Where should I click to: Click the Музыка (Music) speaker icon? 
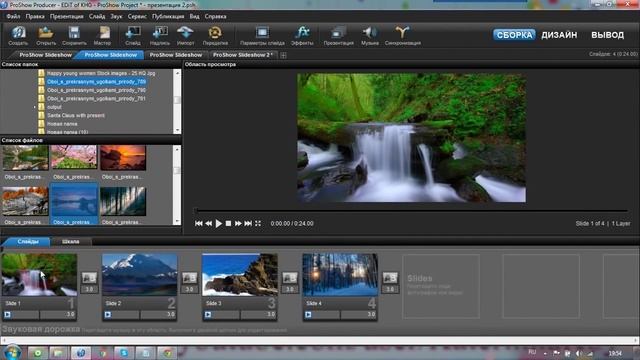tap(370, 35)
